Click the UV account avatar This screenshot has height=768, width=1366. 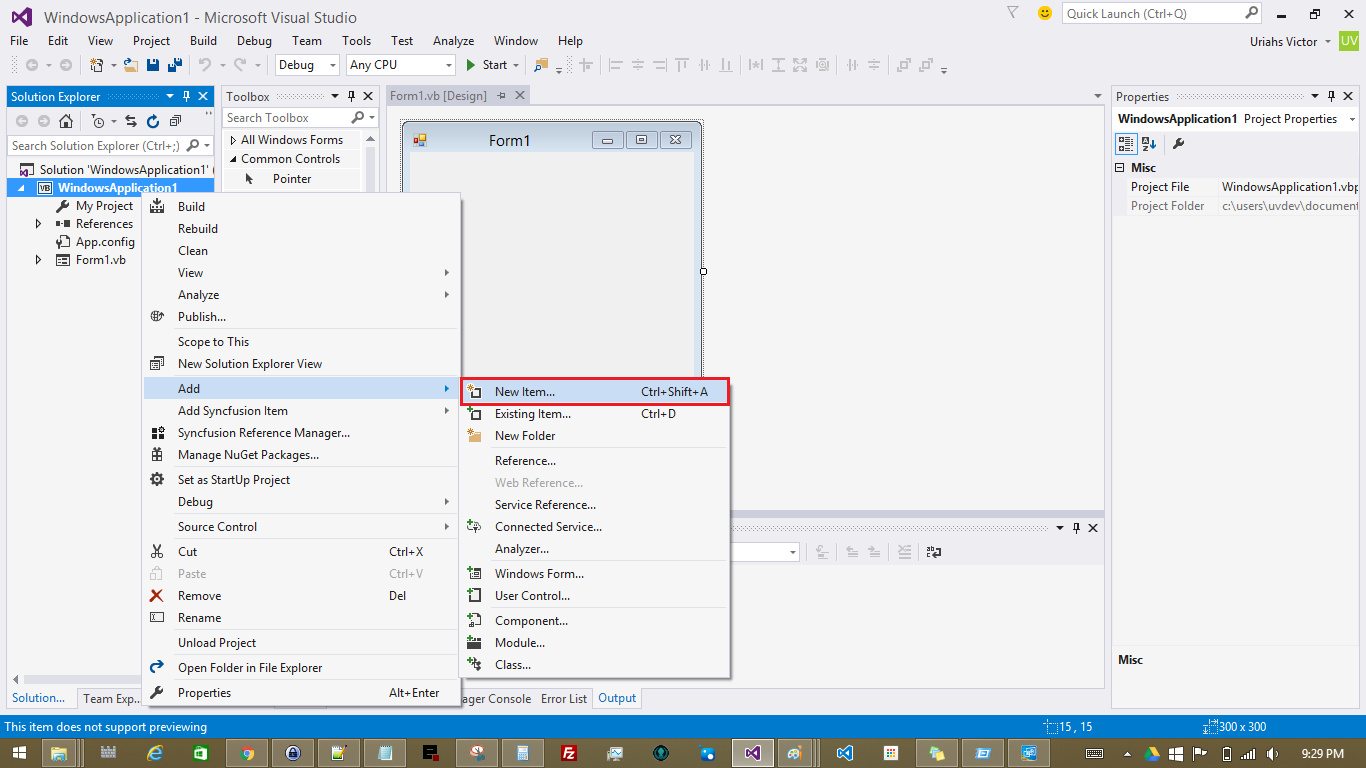tap(1350, 41)
